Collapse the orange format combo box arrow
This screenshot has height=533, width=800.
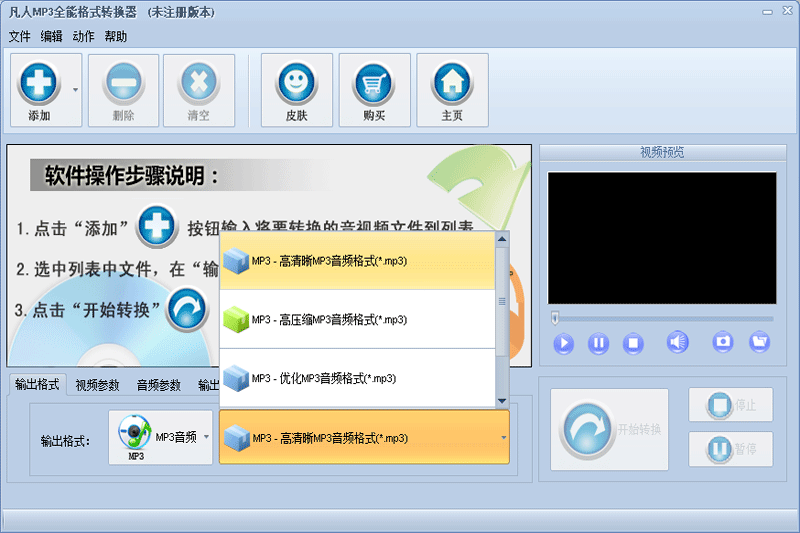pyautogui.click(x=503, y=438)
